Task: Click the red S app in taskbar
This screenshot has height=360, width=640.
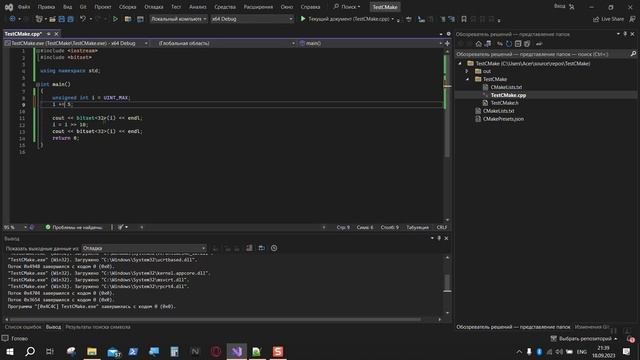Action: tap(278, 351)
